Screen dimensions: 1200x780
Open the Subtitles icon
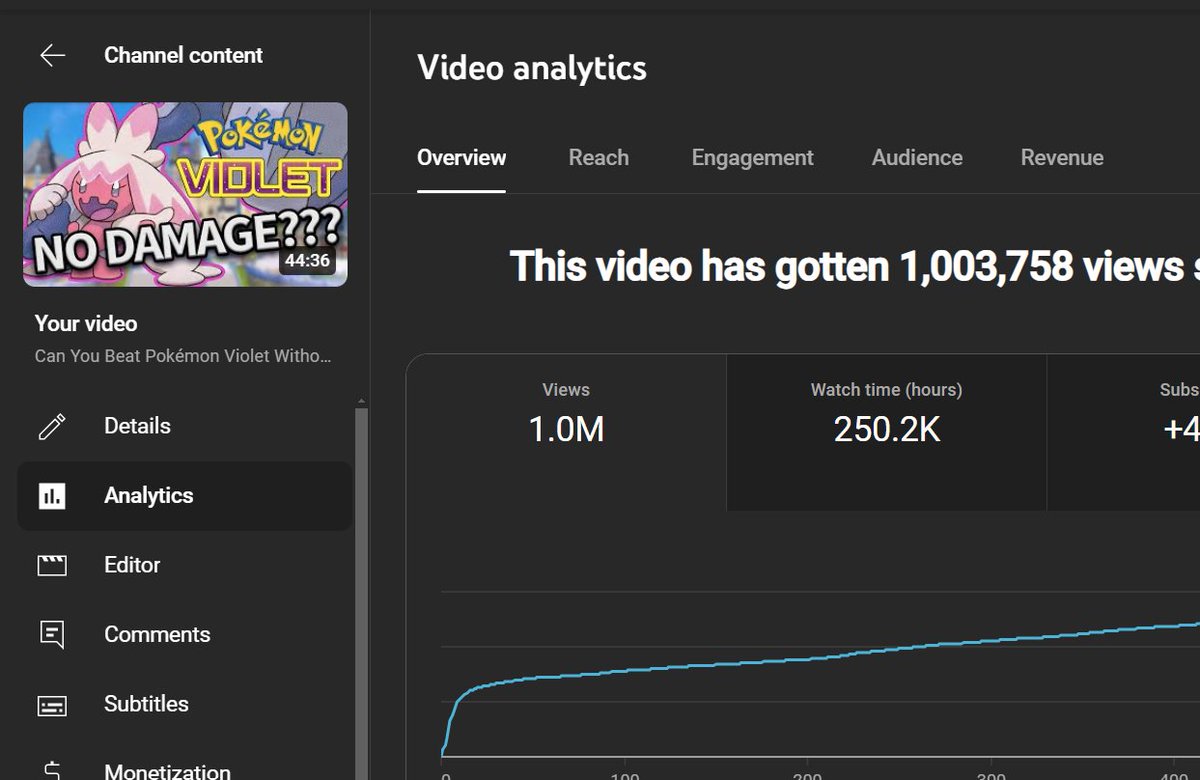point(52,705)
